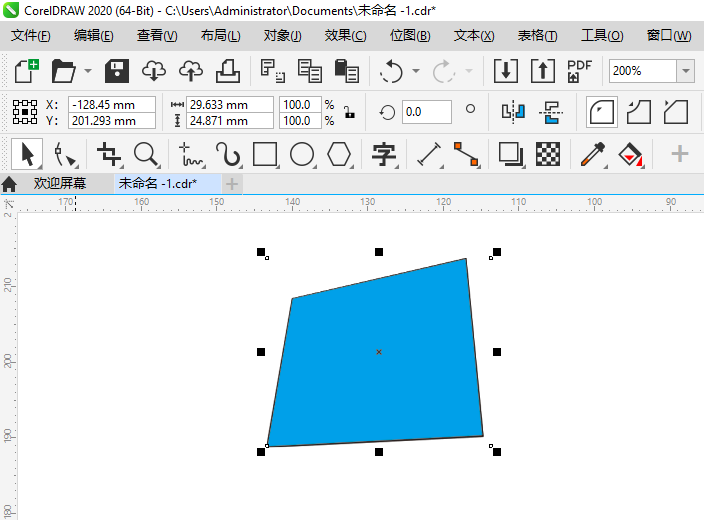The image size is (704, 520).
Task: Select the Crop tool
Action: (x=109, y=154)
